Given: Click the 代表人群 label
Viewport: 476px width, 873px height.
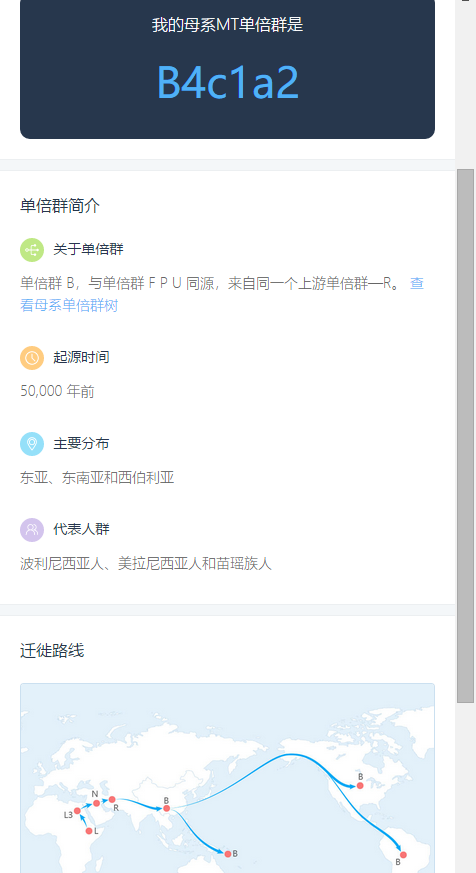Looking at the screenshot, I should click(81, 529).
